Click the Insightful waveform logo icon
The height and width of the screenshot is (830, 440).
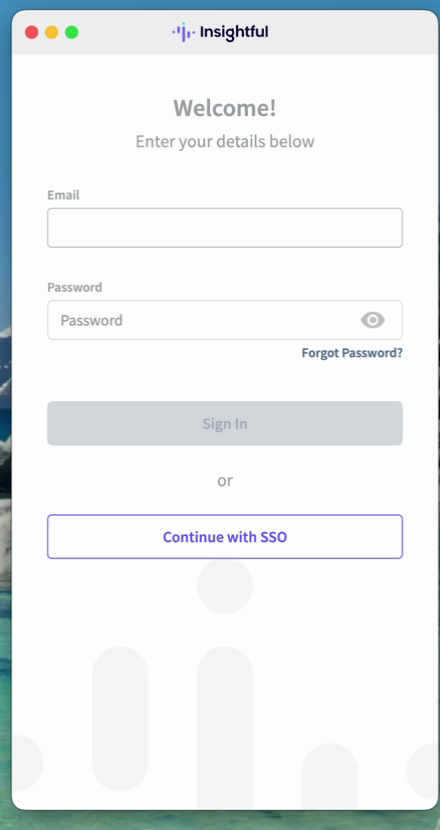pos(183,32)
